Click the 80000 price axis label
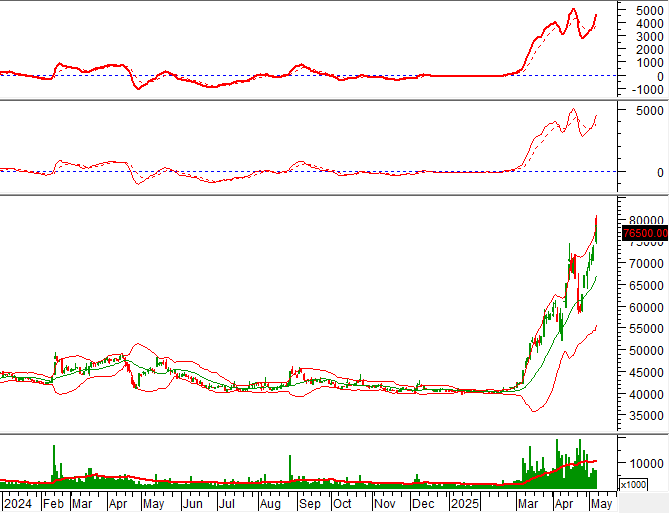The width and height of the screenshot is (669, 513). (x=646, y=221)
